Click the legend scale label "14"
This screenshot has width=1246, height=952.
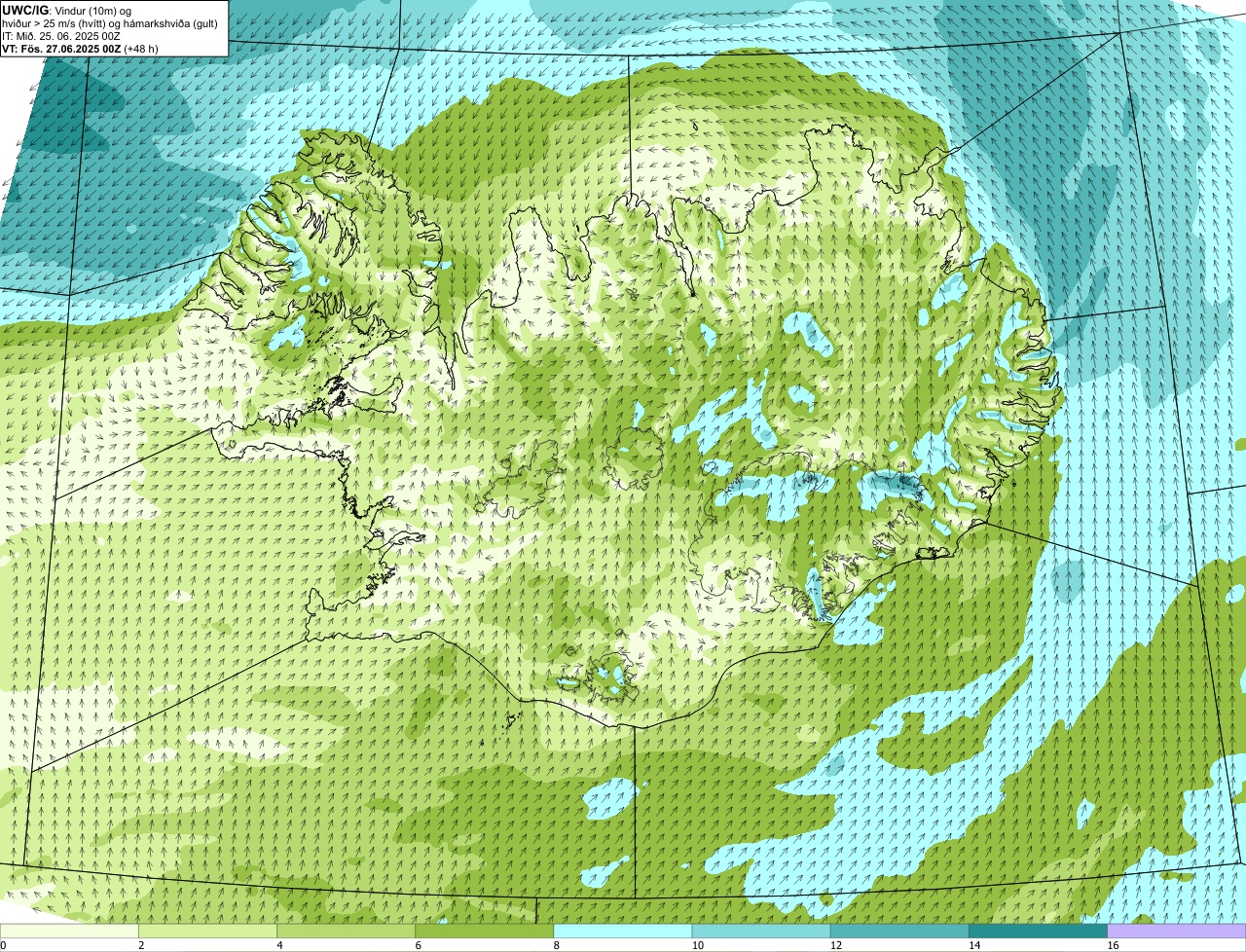973,945
